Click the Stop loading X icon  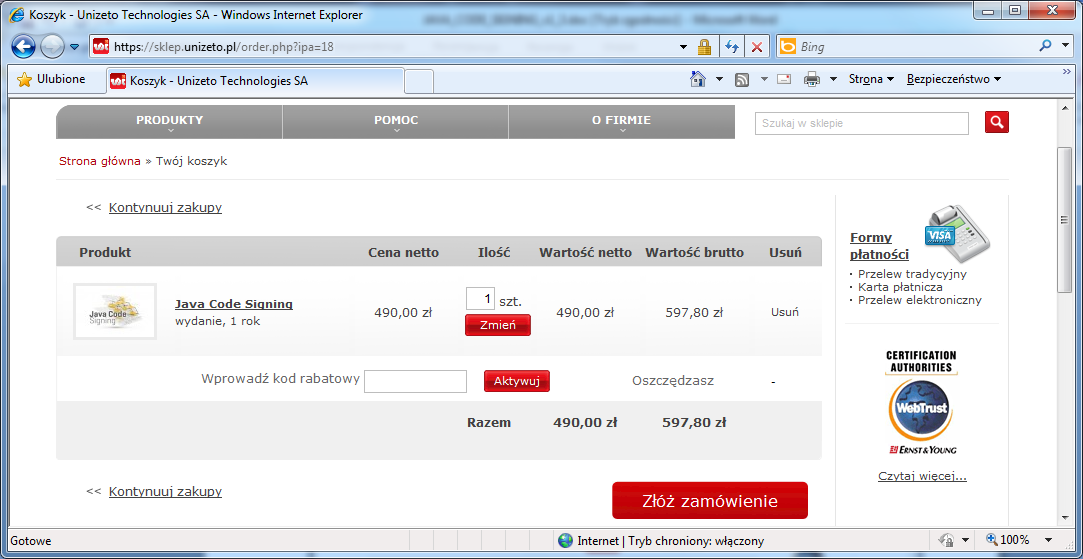pyautogui.click(x=757, y=47)
